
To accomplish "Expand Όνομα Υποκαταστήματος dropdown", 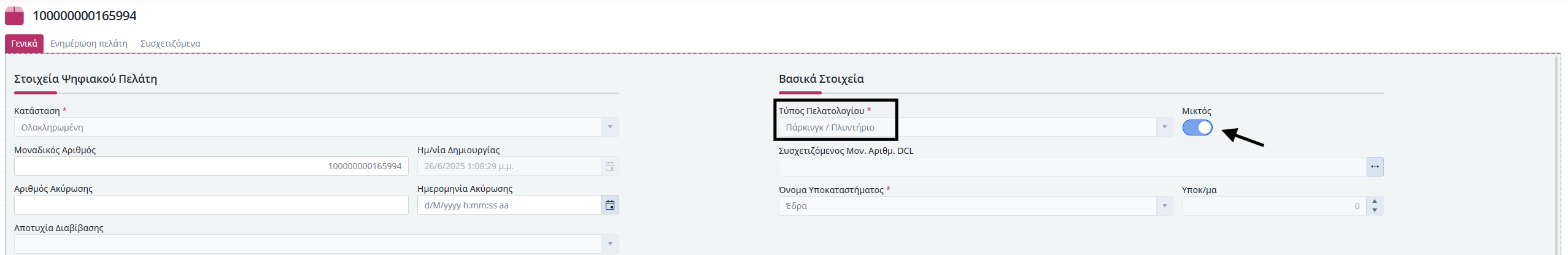I will [x=1164, y=206].
